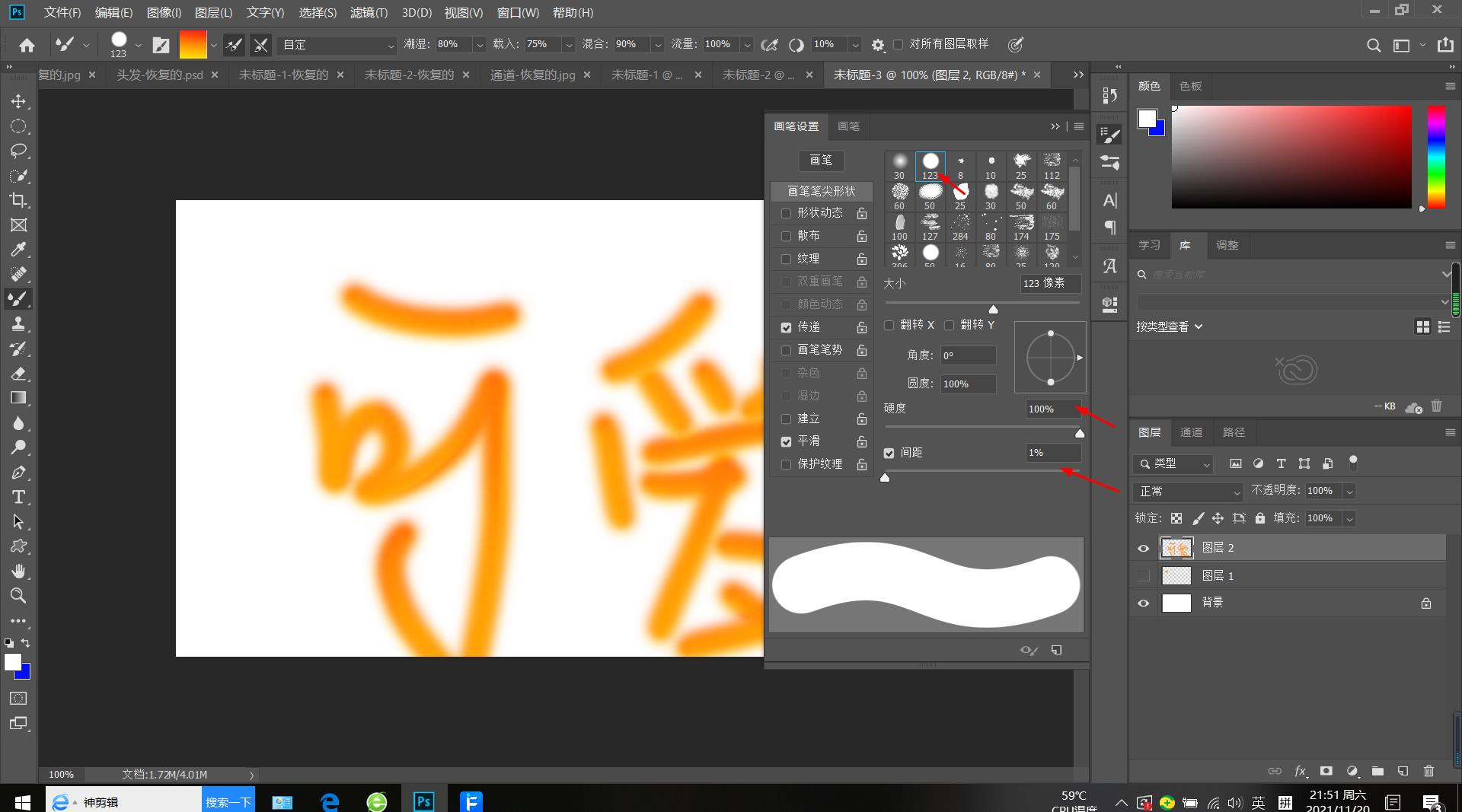
Task: Delete layer using trash icon
Action: pyautogui.click(x=1428, y=771)
